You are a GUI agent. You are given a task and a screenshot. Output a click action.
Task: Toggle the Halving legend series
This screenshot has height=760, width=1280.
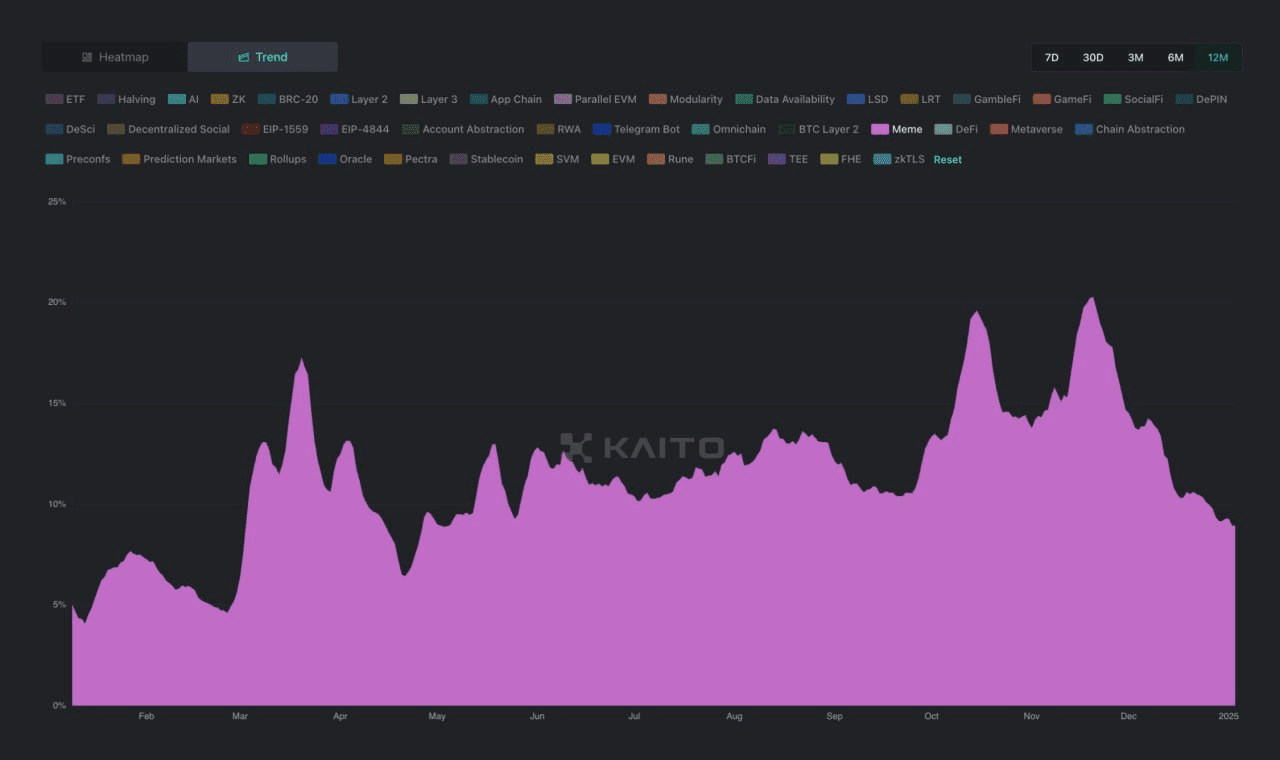127,99
